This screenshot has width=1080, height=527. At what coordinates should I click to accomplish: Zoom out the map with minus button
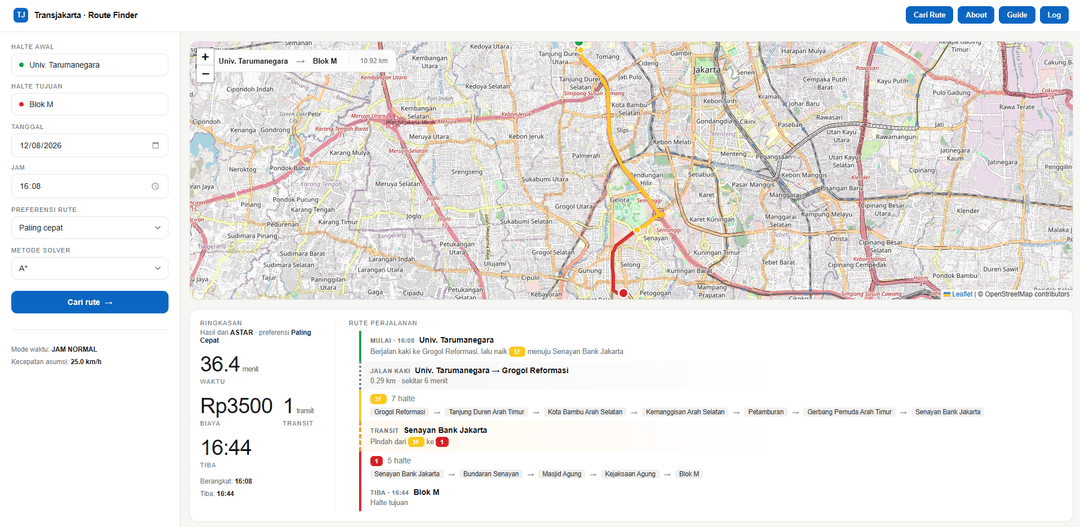coord(205,74)
